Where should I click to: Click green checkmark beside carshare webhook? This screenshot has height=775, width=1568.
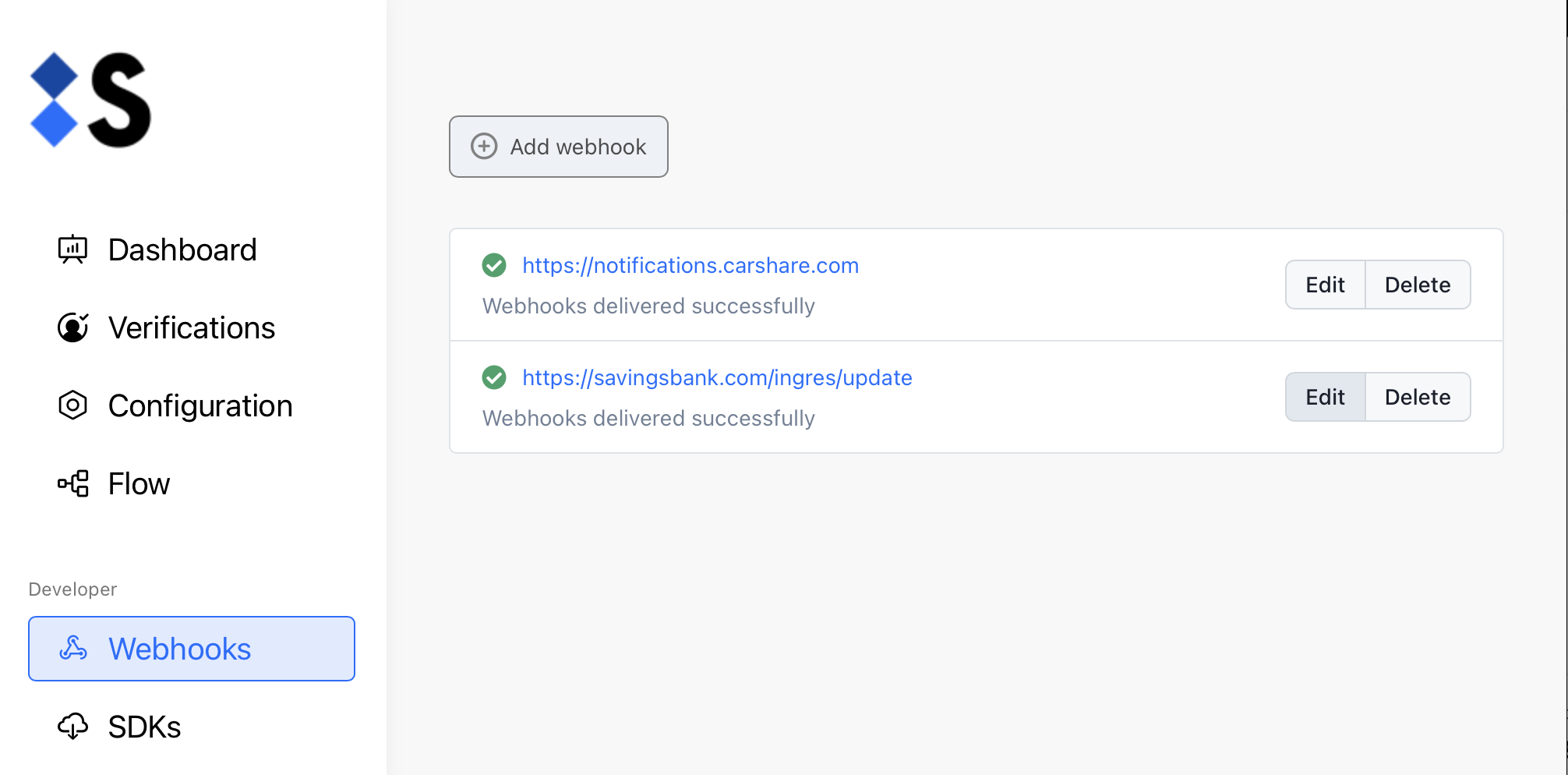[x=494, y=266]
